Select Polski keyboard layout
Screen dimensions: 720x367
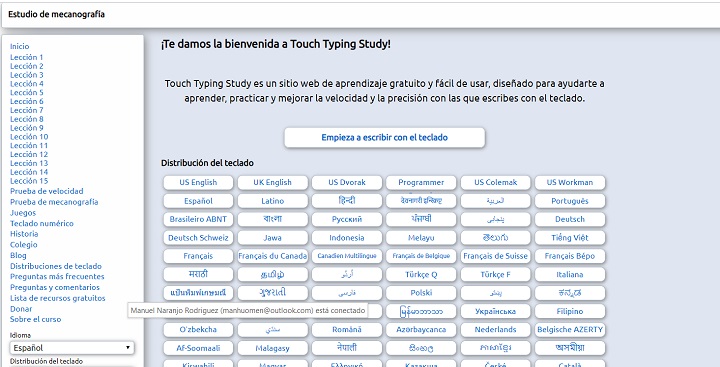click(x=421, y=293)
